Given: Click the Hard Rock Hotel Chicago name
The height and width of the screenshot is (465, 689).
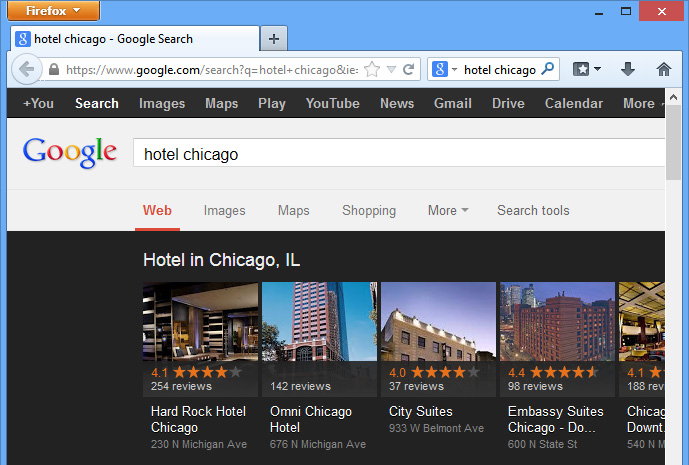Looking at the screenshot, I should 198,419.
